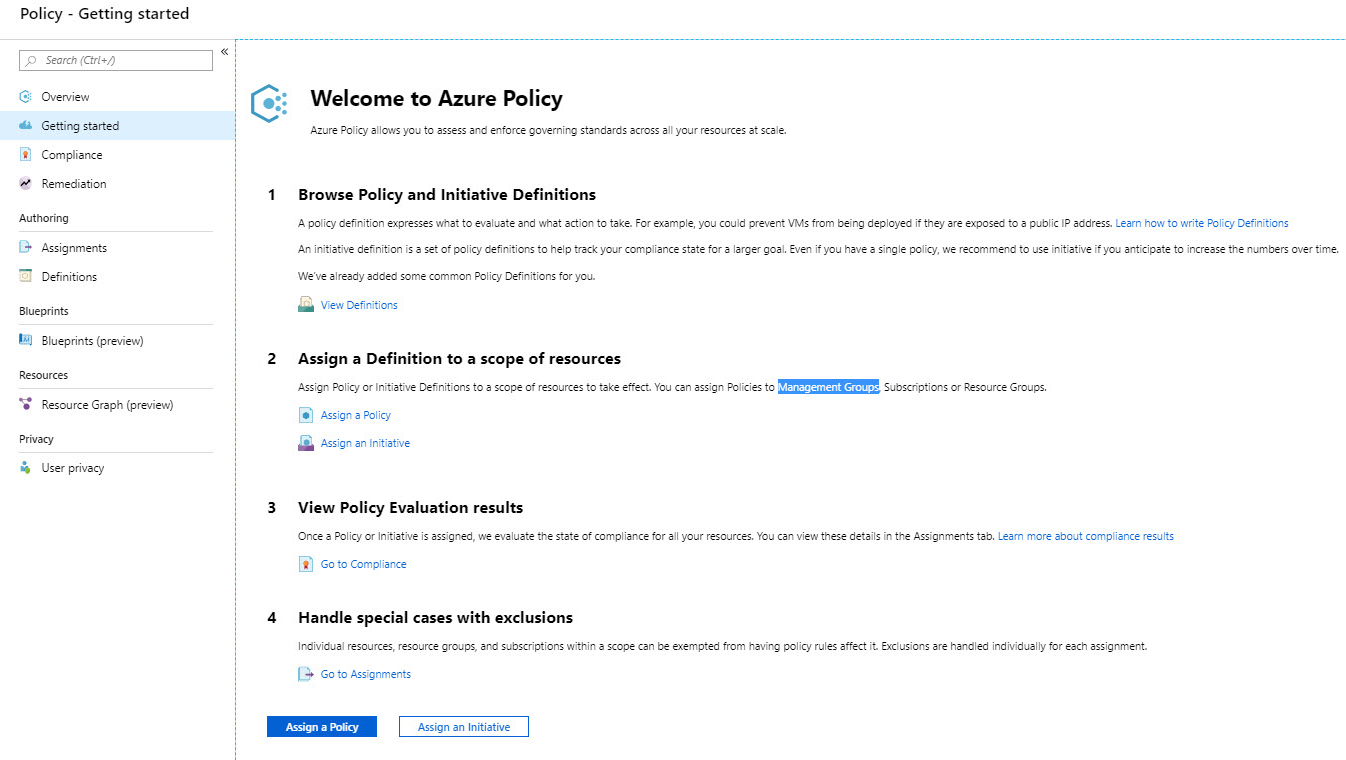
Task: Open Learn how to write Policy Definitions link
Action: tap(1202, 223)
